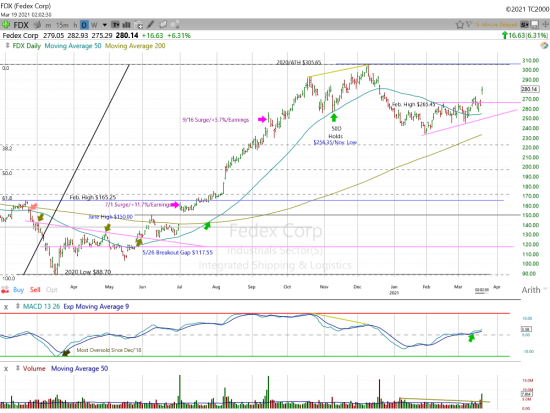The image size is (550, 413).
Task: Click the Volume Moving Average 50 label
Action: 80,368
